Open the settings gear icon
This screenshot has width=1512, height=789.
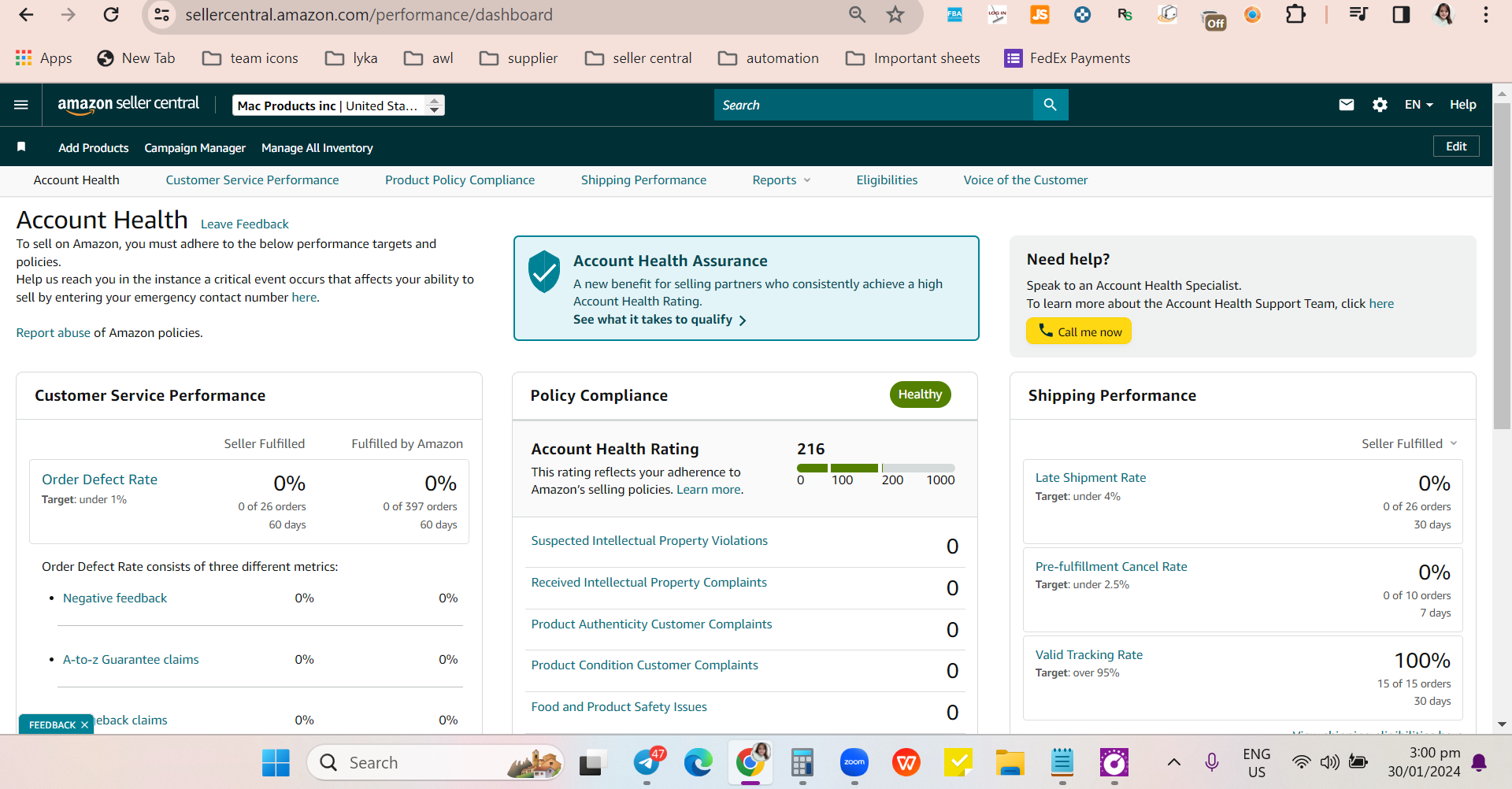[1380, 105]
